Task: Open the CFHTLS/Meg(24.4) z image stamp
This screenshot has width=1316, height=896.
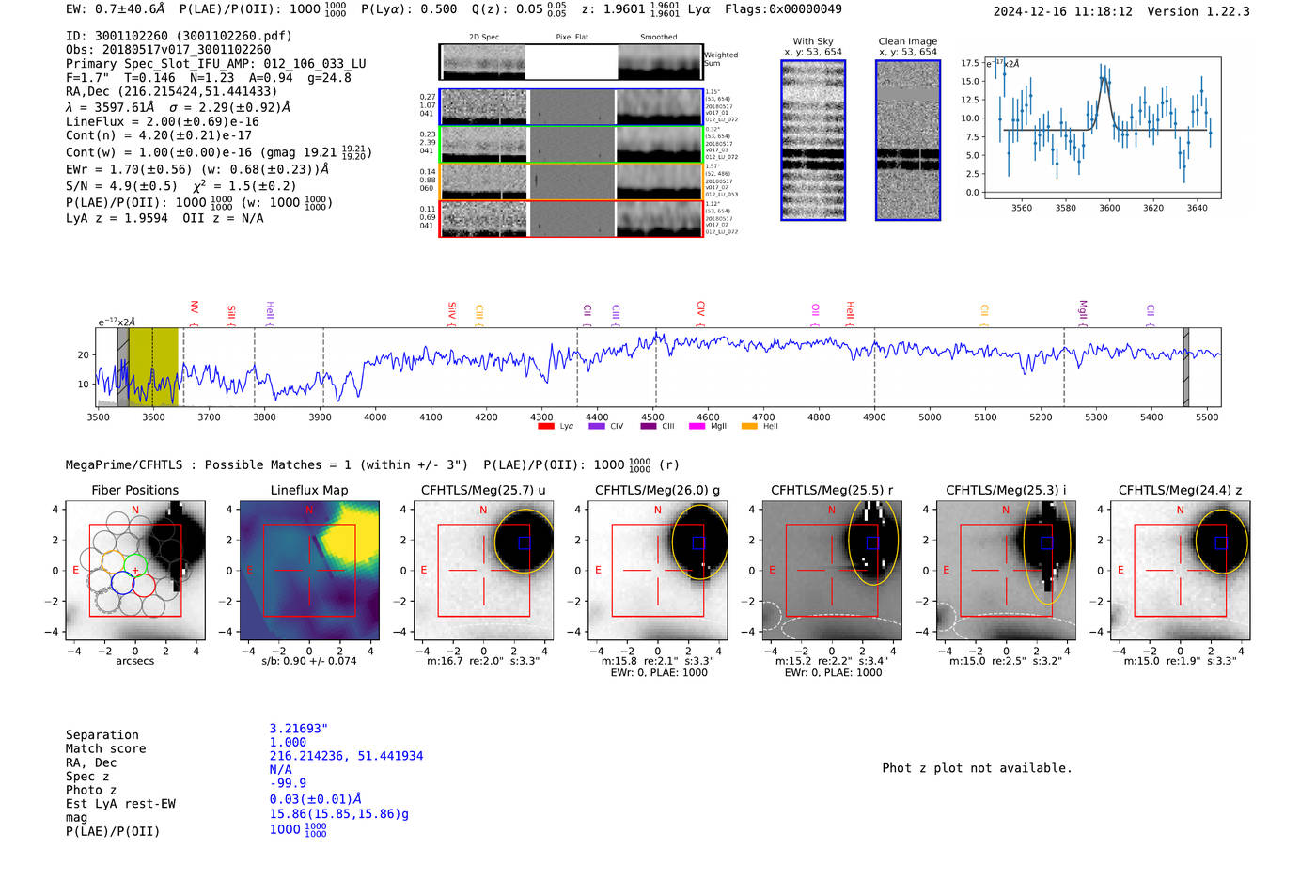Action: (1180, 570)
